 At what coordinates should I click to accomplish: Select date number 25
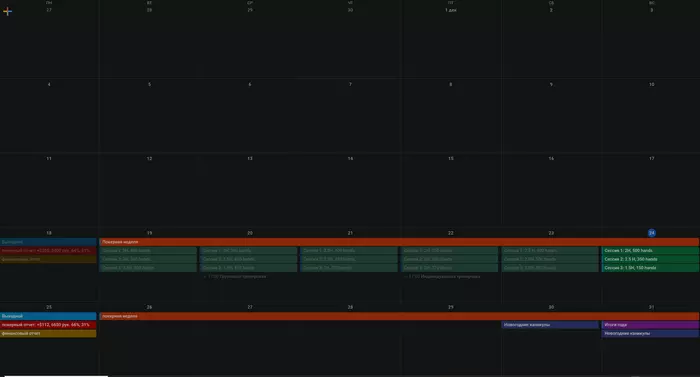pyautogui.click(x=49, y=307)
